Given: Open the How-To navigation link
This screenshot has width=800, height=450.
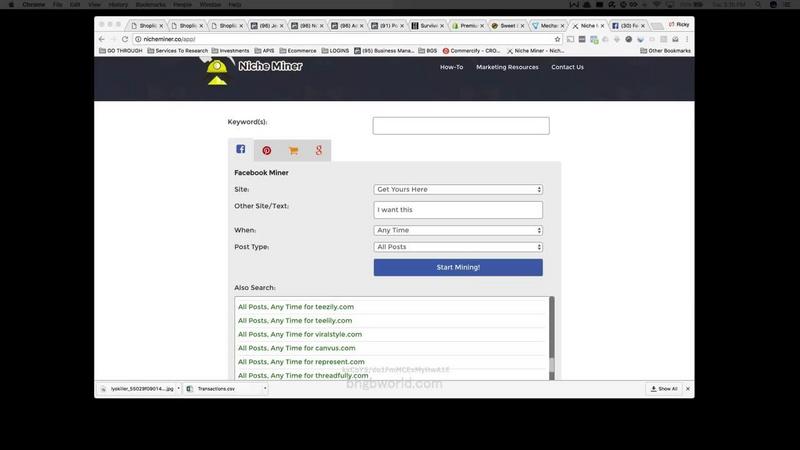Looking at the screenshot, I should 452,67.
